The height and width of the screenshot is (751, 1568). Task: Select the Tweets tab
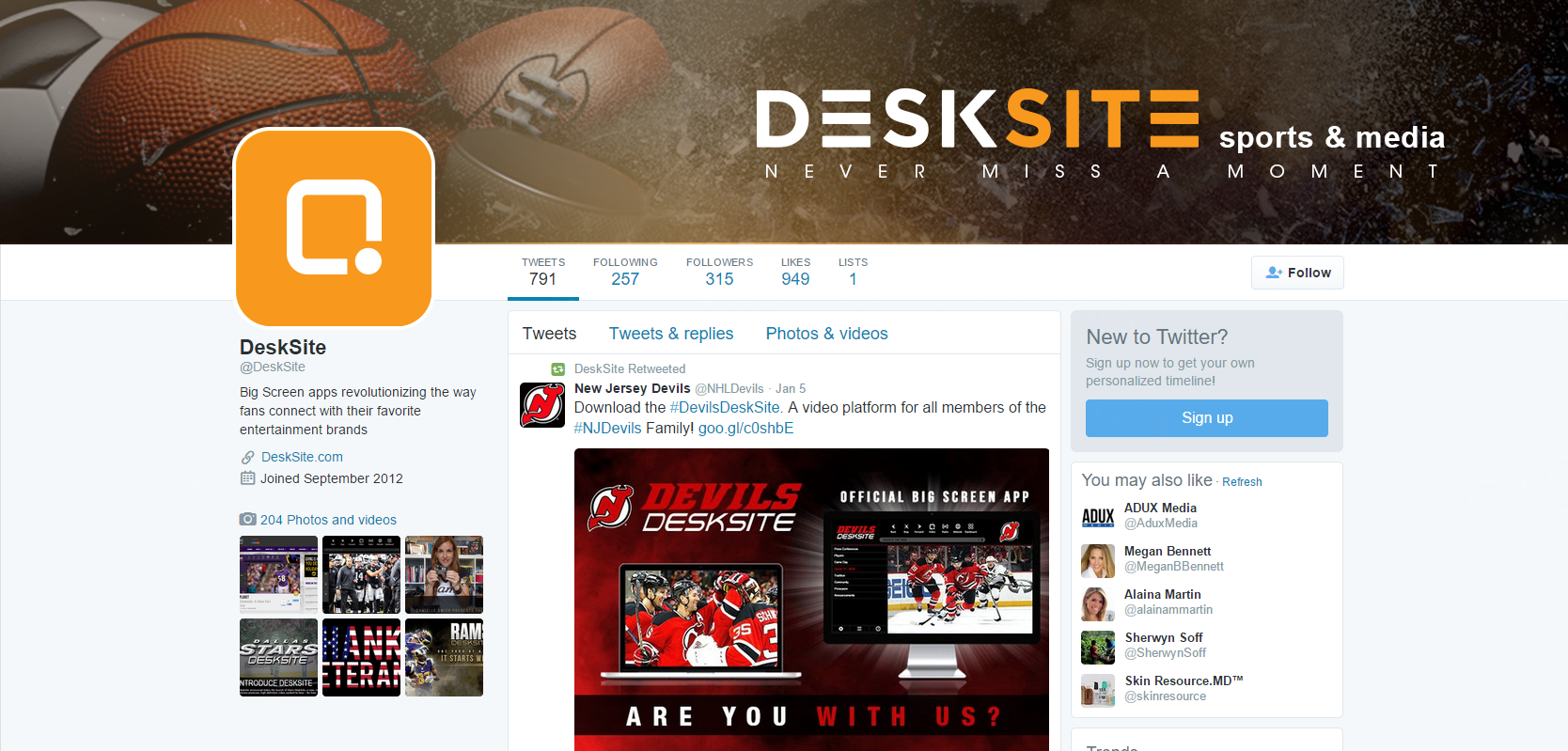point(549,334)
